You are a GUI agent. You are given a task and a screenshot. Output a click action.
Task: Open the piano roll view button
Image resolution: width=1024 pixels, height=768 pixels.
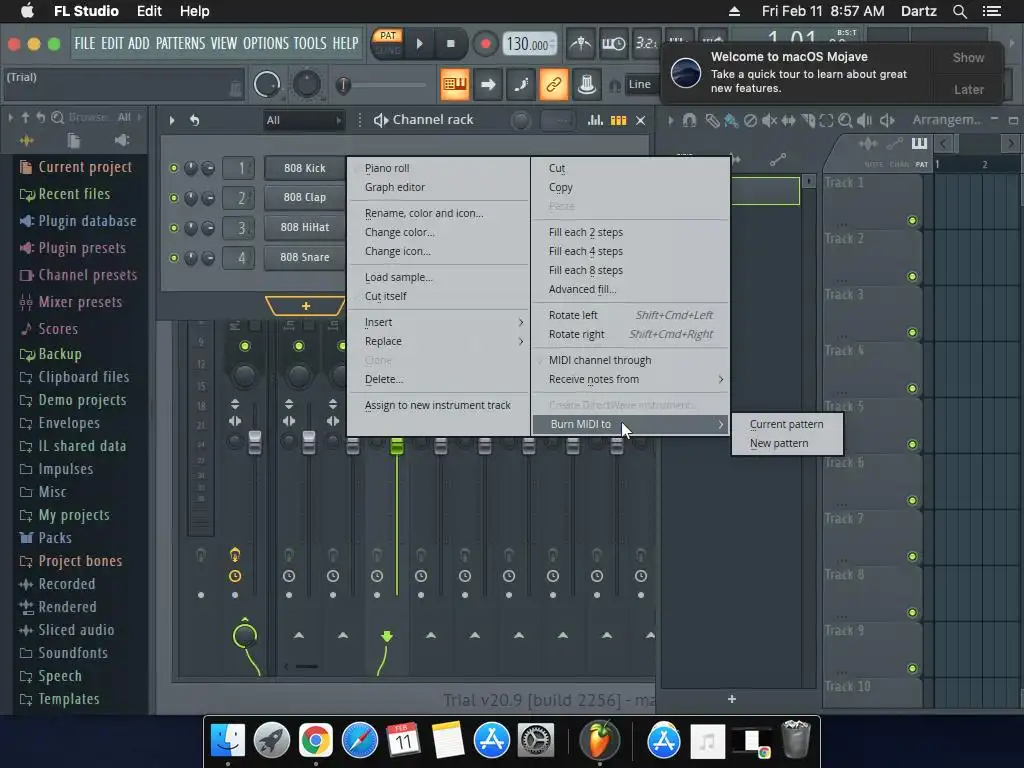pyautogui.click(x=455, y=84)
